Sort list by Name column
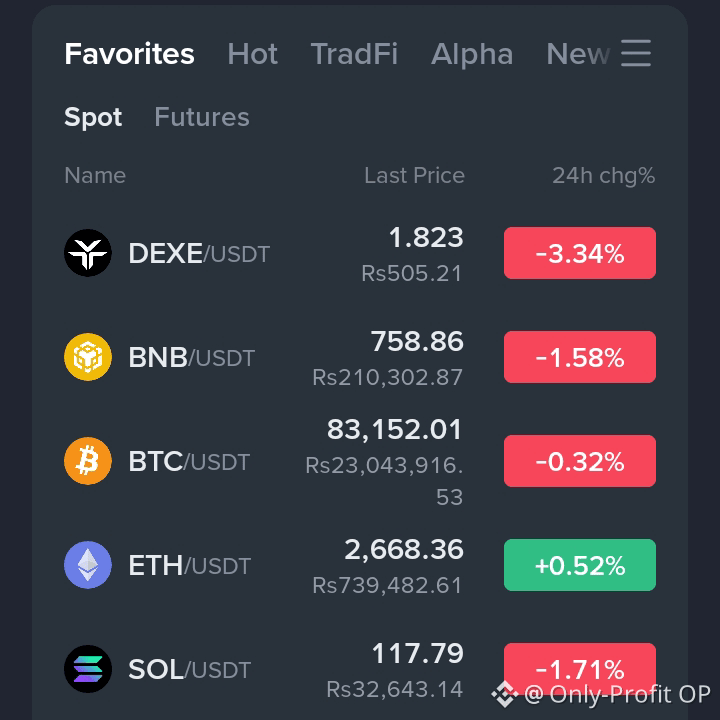The width and height of the screenshot is (720, 720). point(95,175)
